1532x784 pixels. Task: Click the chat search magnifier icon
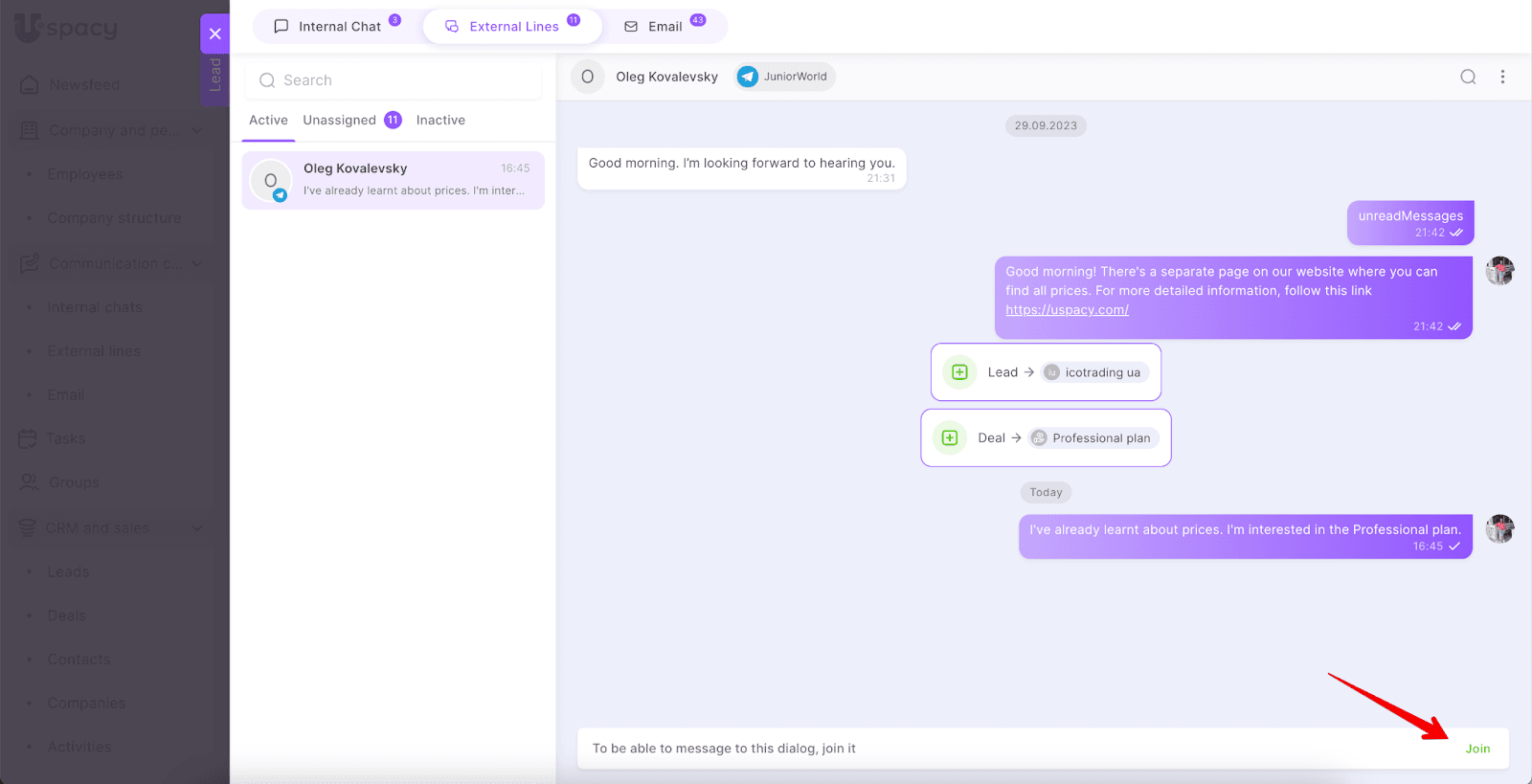tap(1467, 77)
